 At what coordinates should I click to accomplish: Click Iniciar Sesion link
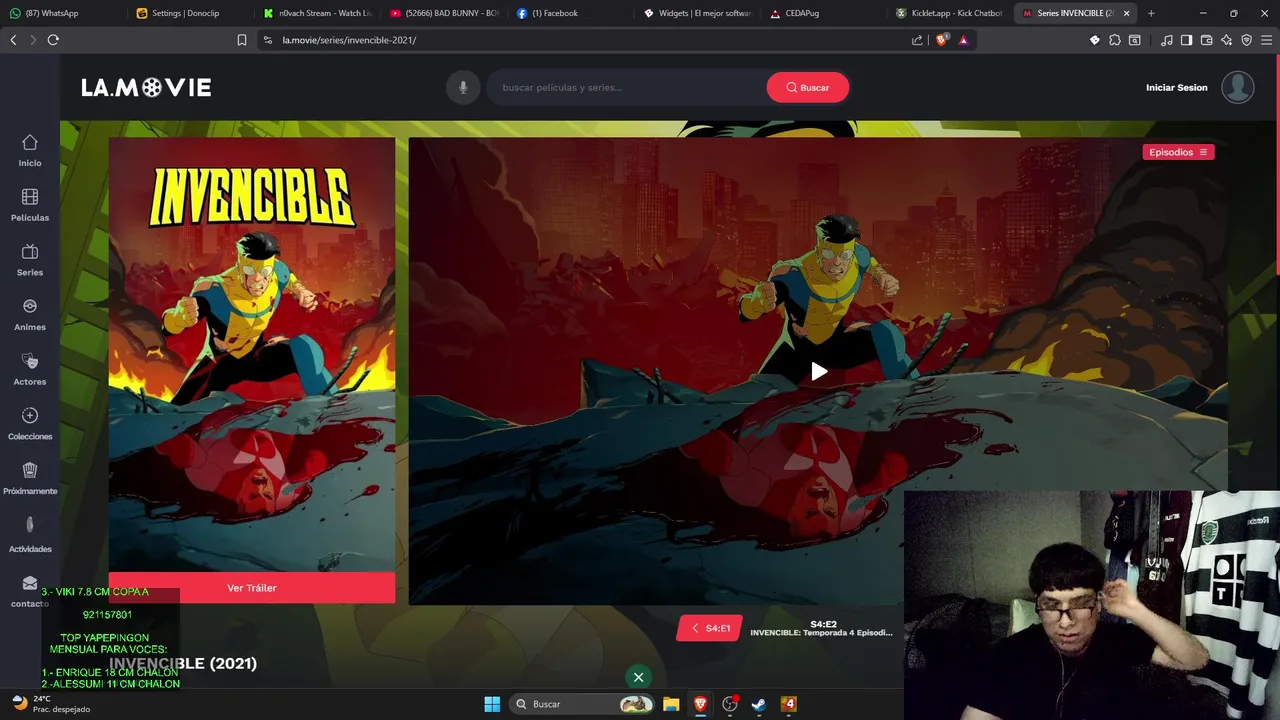pos(1177,88)
